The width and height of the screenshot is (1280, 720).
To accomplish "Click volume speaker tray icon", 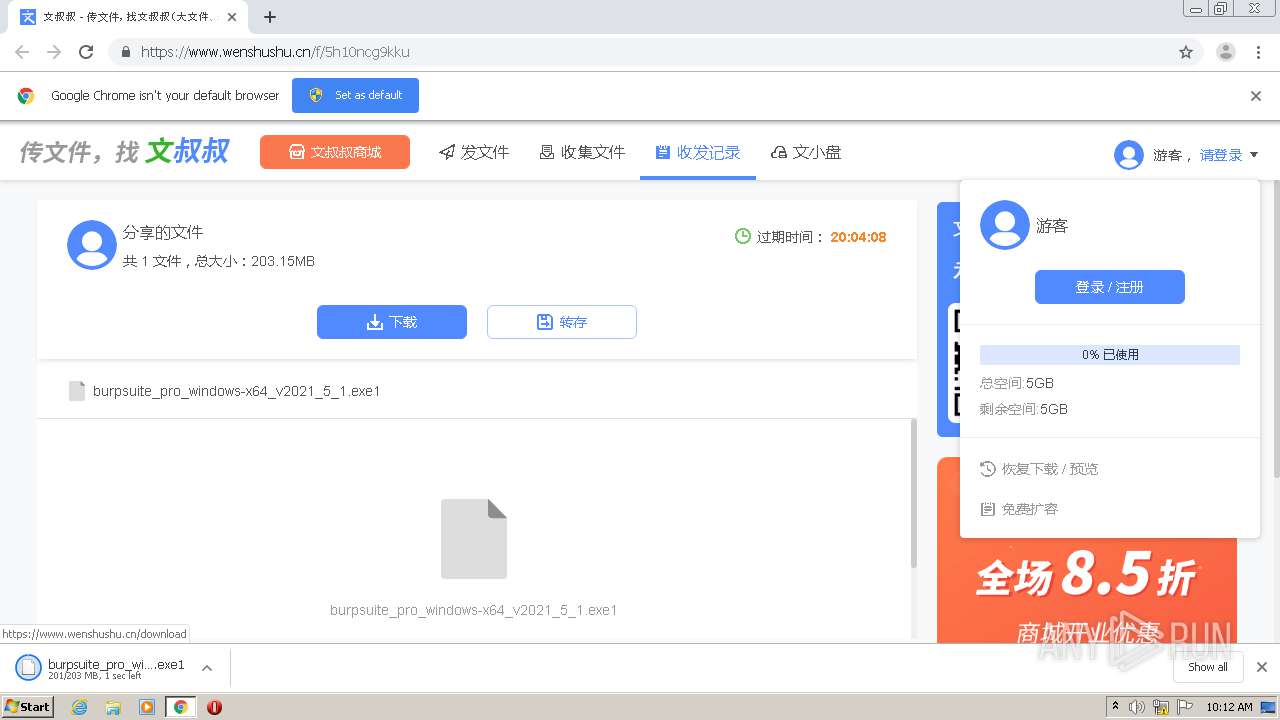I will click(1137, 707).
